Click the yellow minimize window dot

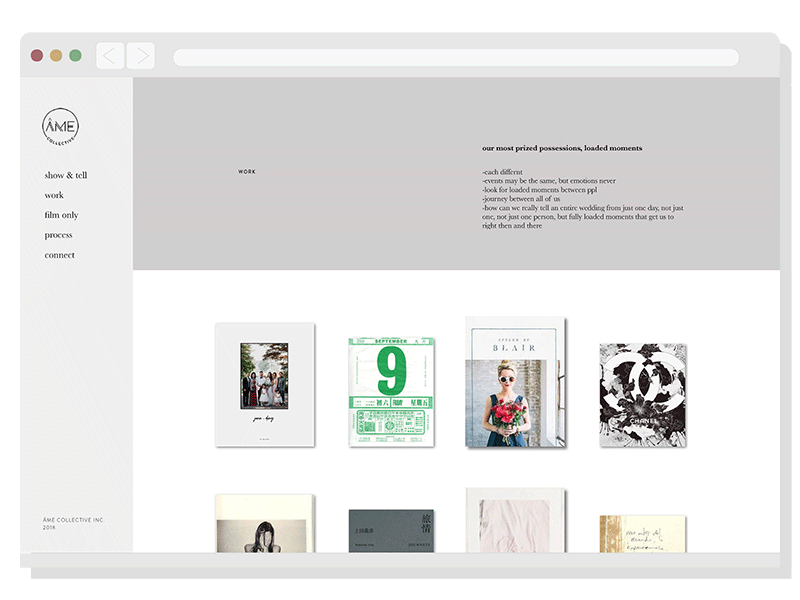56,56
